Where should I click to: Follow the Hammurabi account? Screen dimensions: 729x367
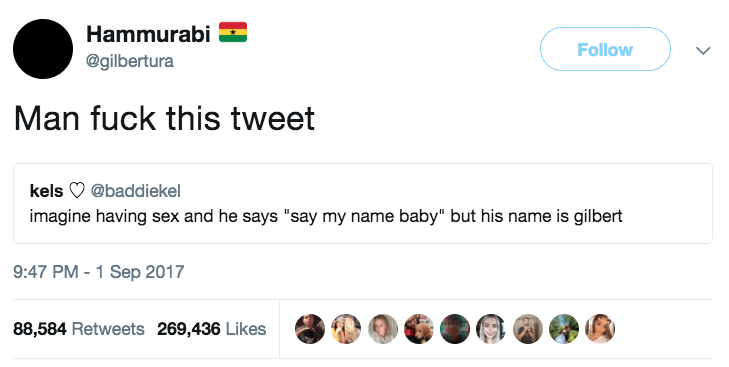[605, 49]
